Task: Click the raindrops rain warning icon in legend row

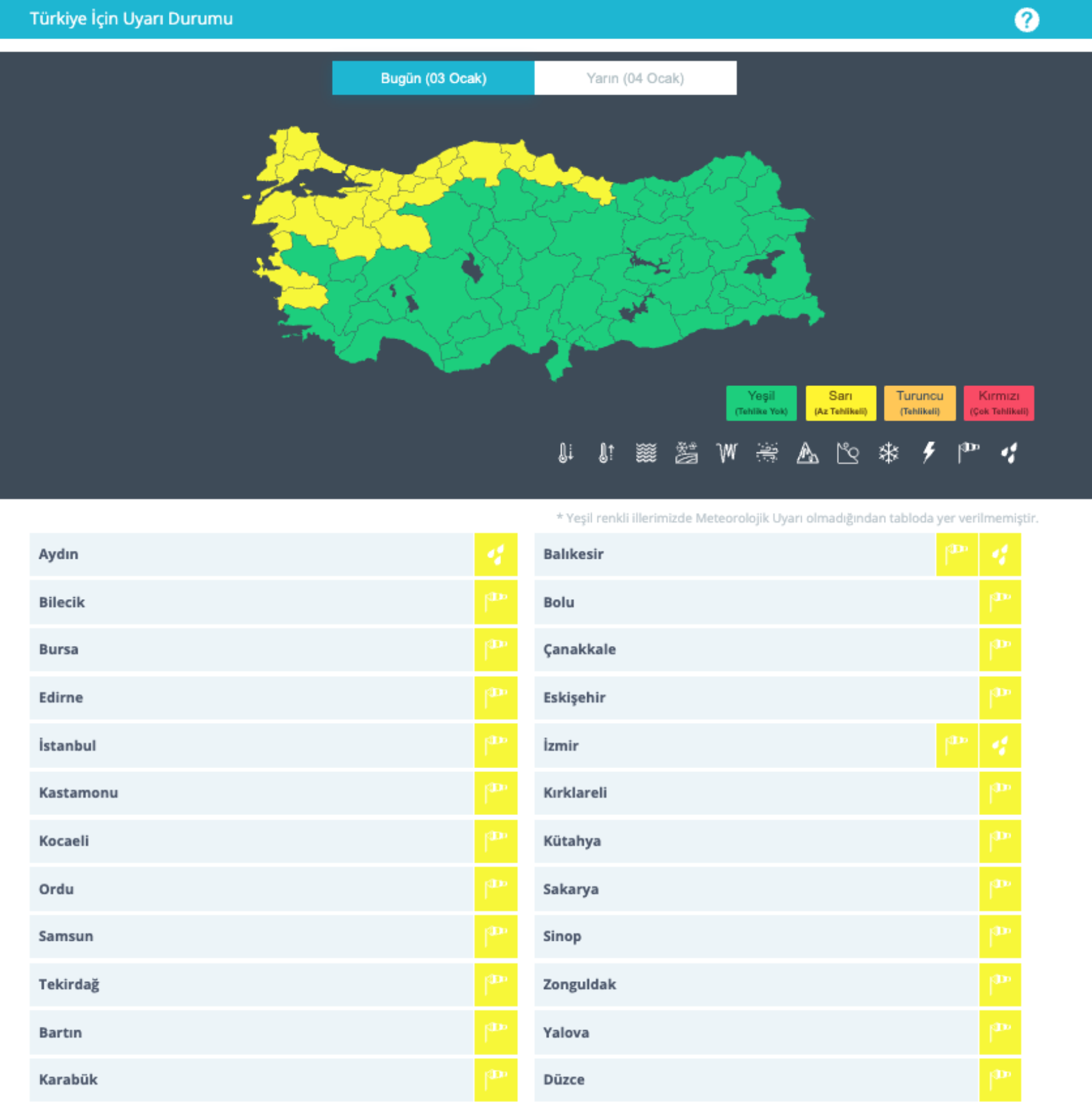Action: (x=1009, y=453)
